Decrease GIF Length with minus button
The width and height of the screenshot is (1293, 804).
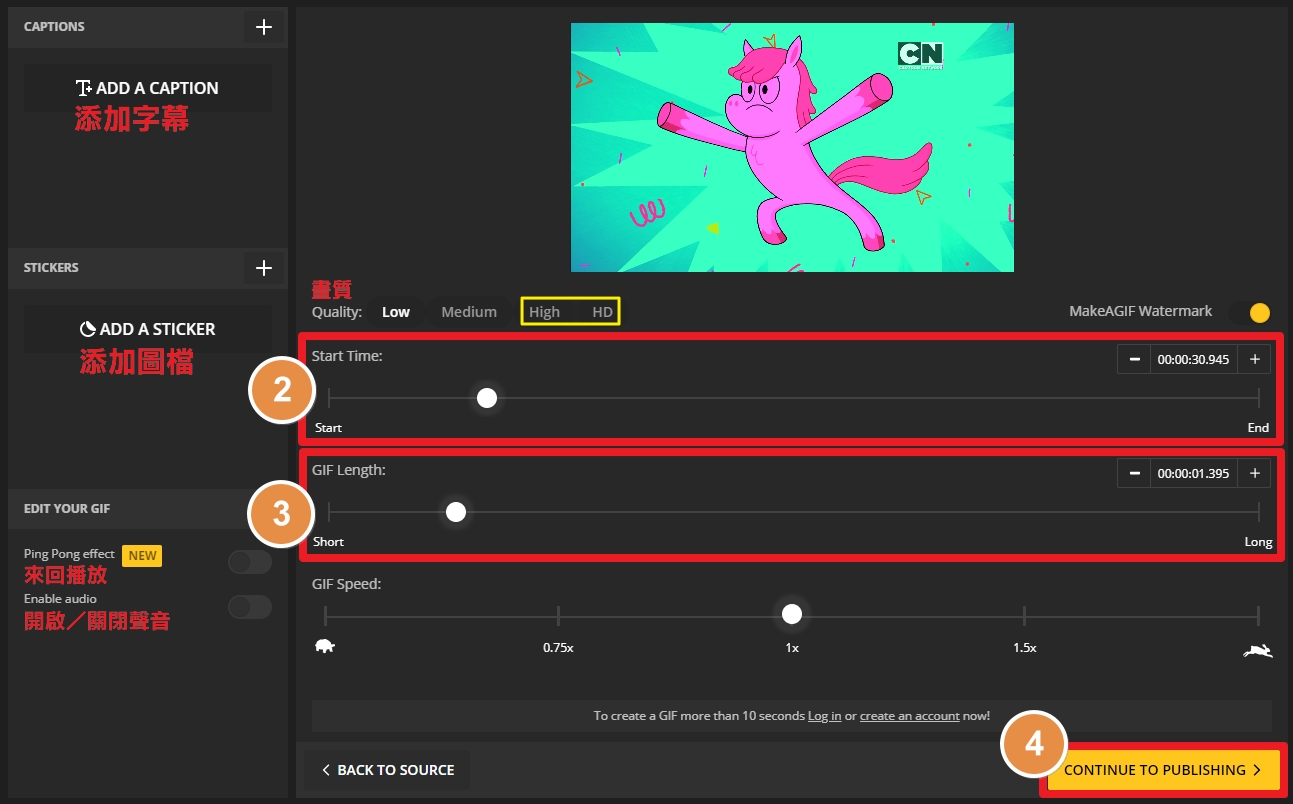pos(1134,473)
